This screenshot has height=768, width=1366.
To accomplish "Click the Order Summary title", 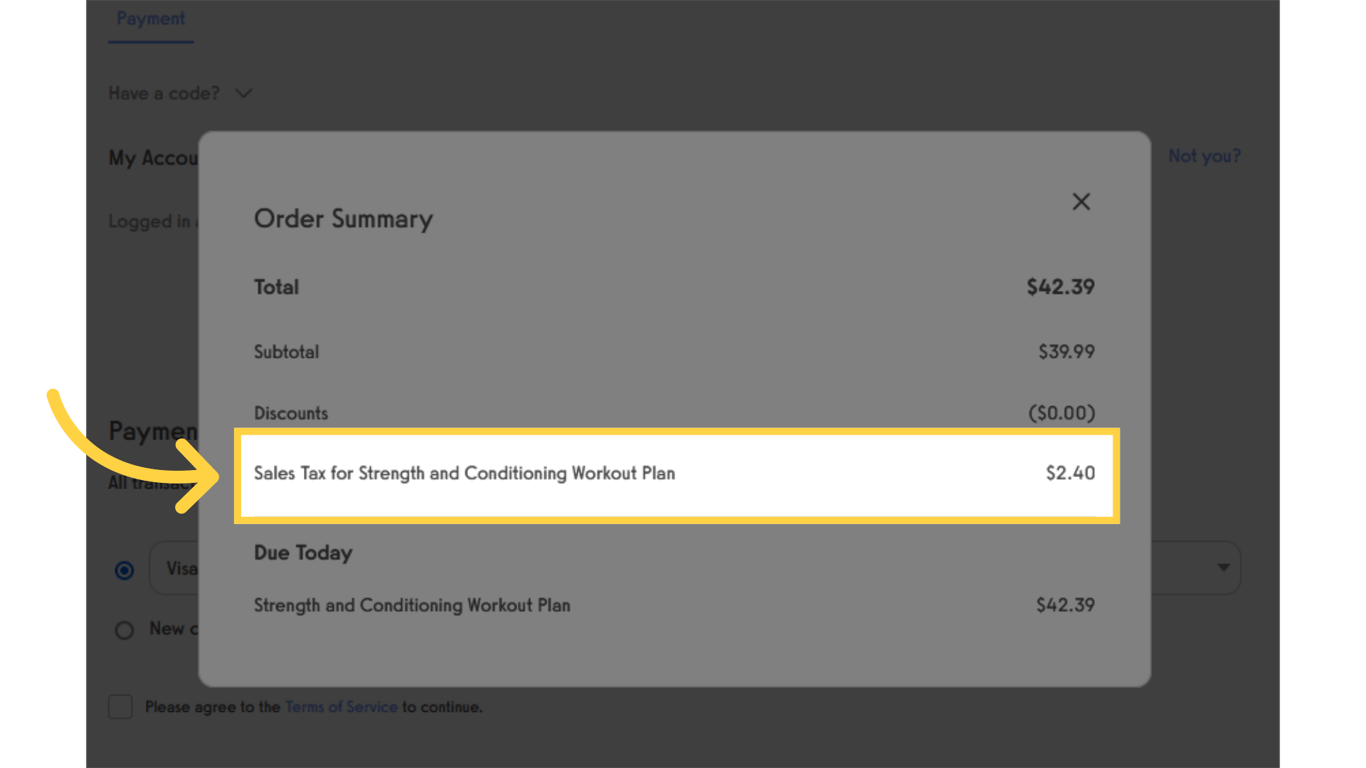I will click(343, 219).
